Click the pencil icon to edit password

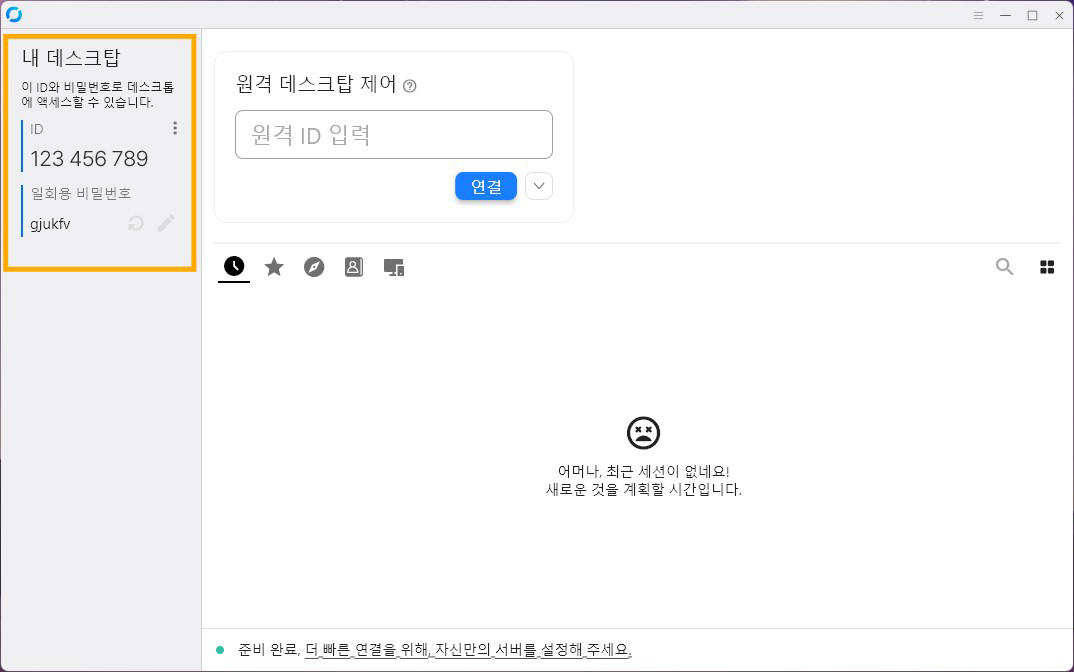tap(166, 224)
